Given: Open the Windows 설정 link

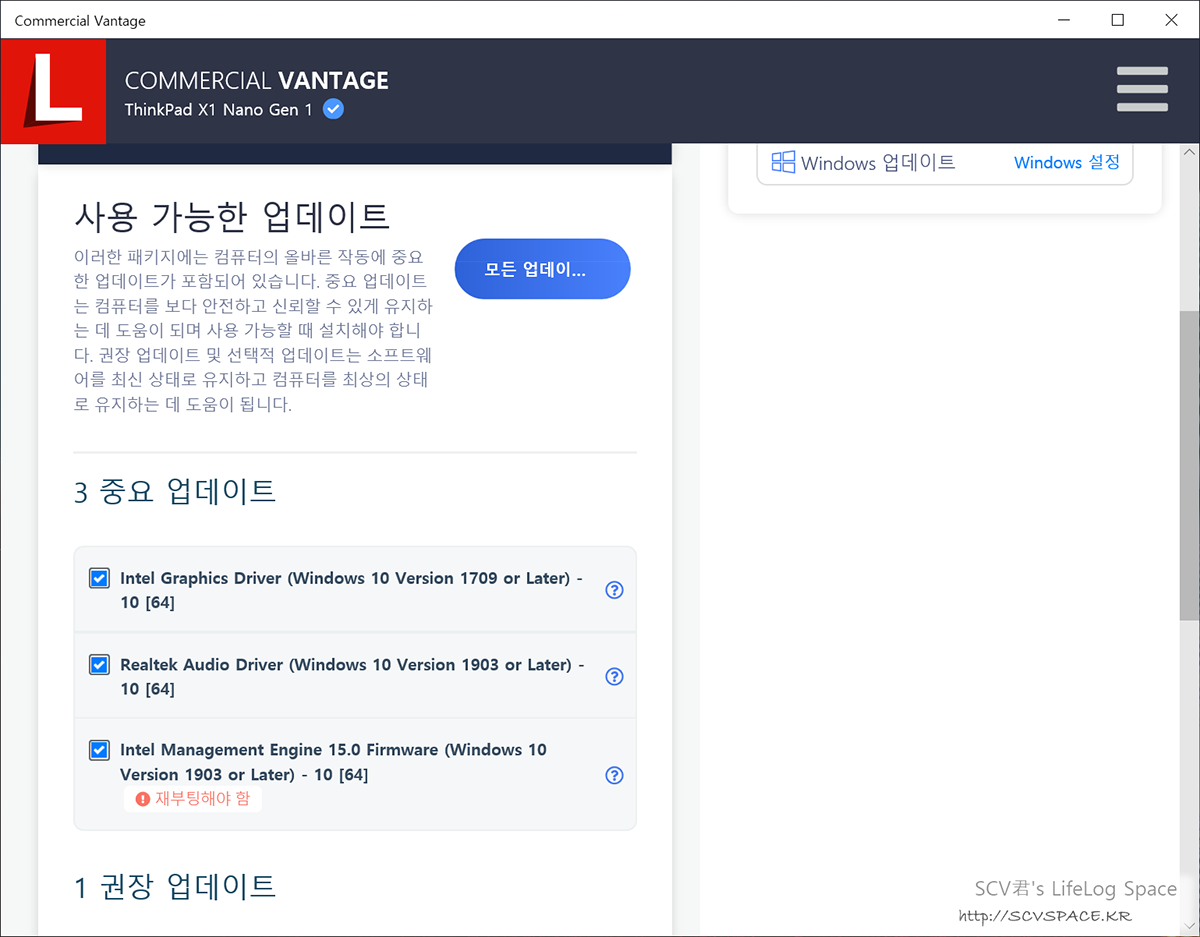Looking at the screenshot, I should [x=1067, y=162].
